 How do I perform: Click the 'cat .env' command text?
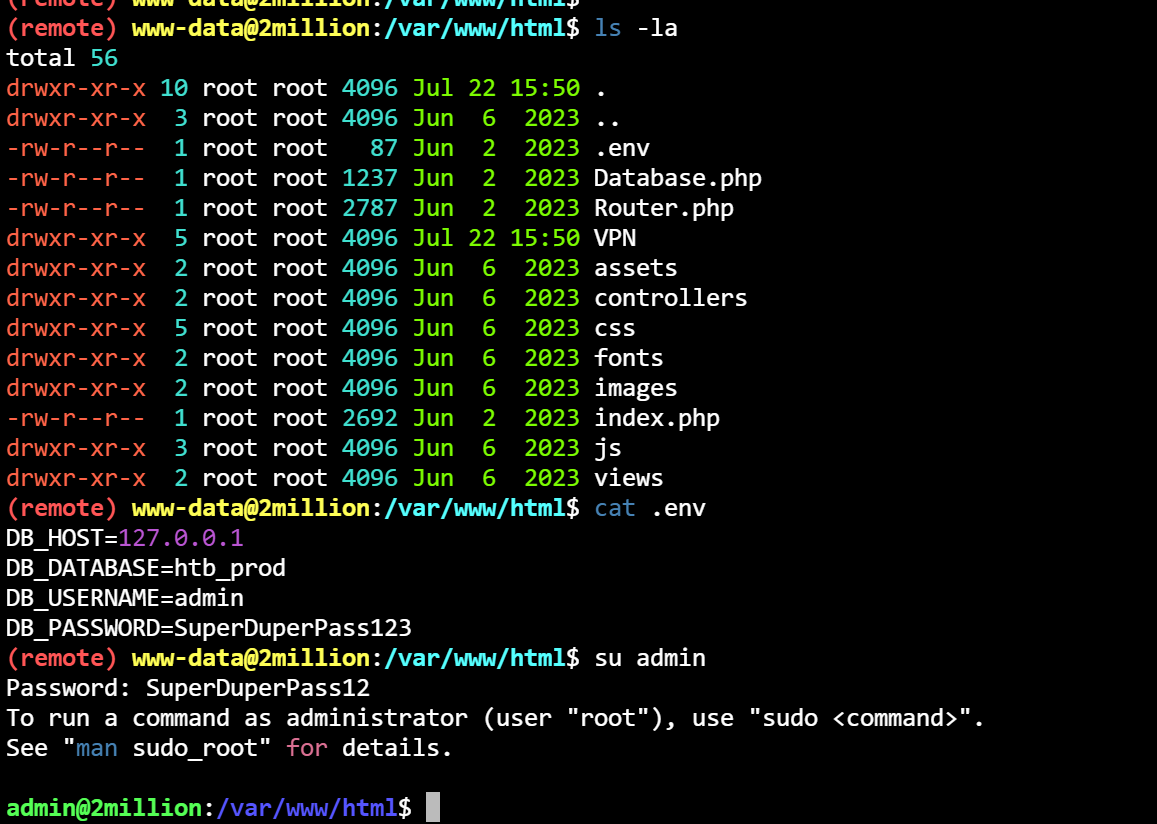[650, 508]
